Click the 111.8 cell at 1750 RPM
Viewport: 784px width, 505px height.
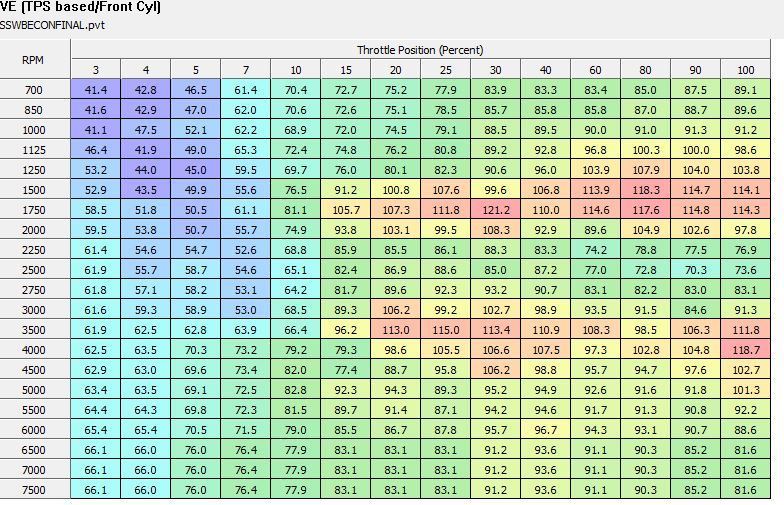(445, 210)
